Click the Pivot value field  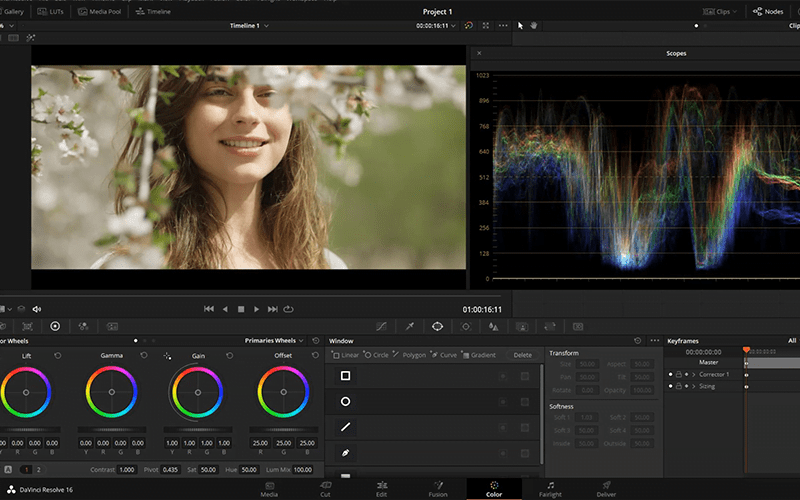(x=170, y=469)
